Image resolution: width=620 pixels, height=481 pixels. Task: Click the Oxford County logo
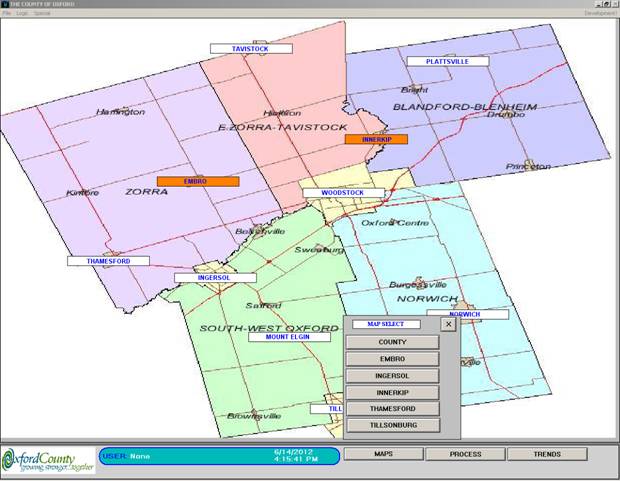(48, 458)
